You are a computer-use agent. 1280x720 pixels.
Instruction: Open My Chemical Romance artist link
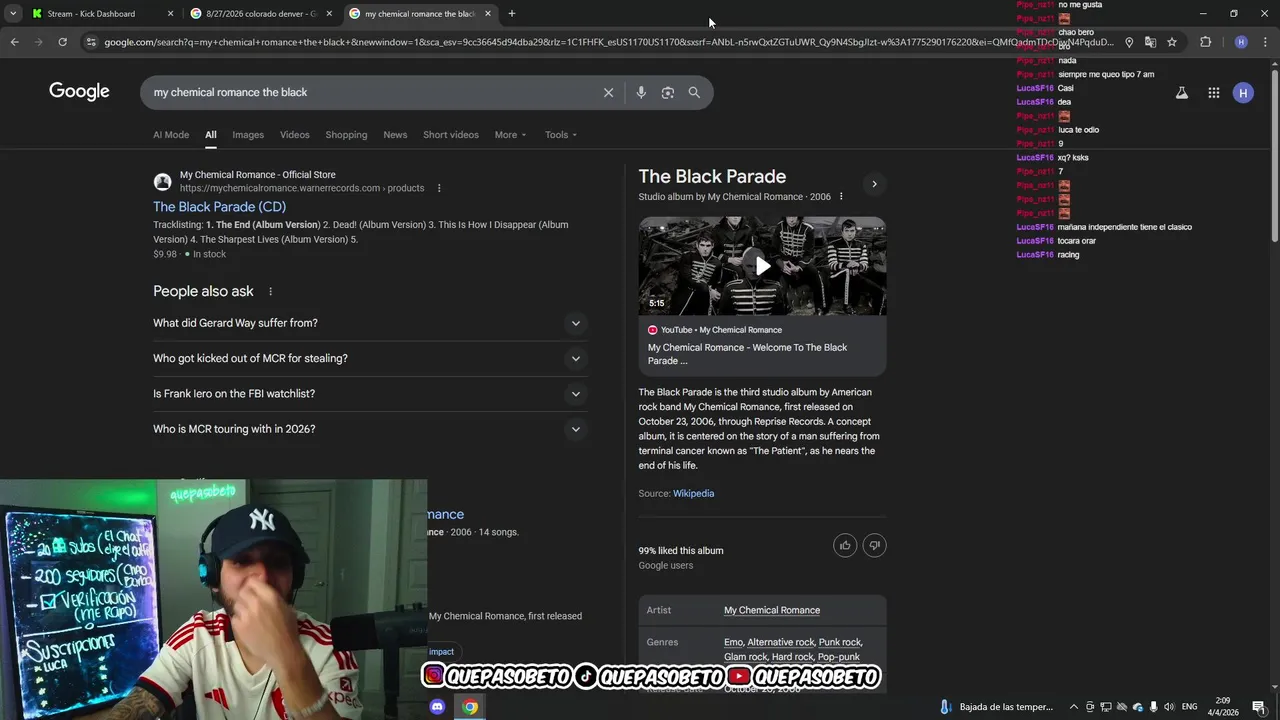click(772, 610)
